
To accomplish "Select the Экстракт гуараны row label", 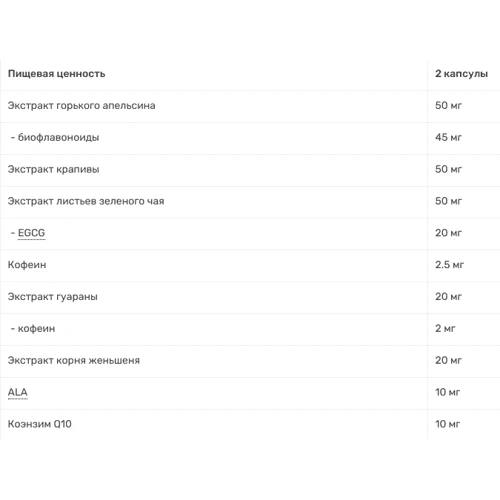I will click(x=53, y=297).
